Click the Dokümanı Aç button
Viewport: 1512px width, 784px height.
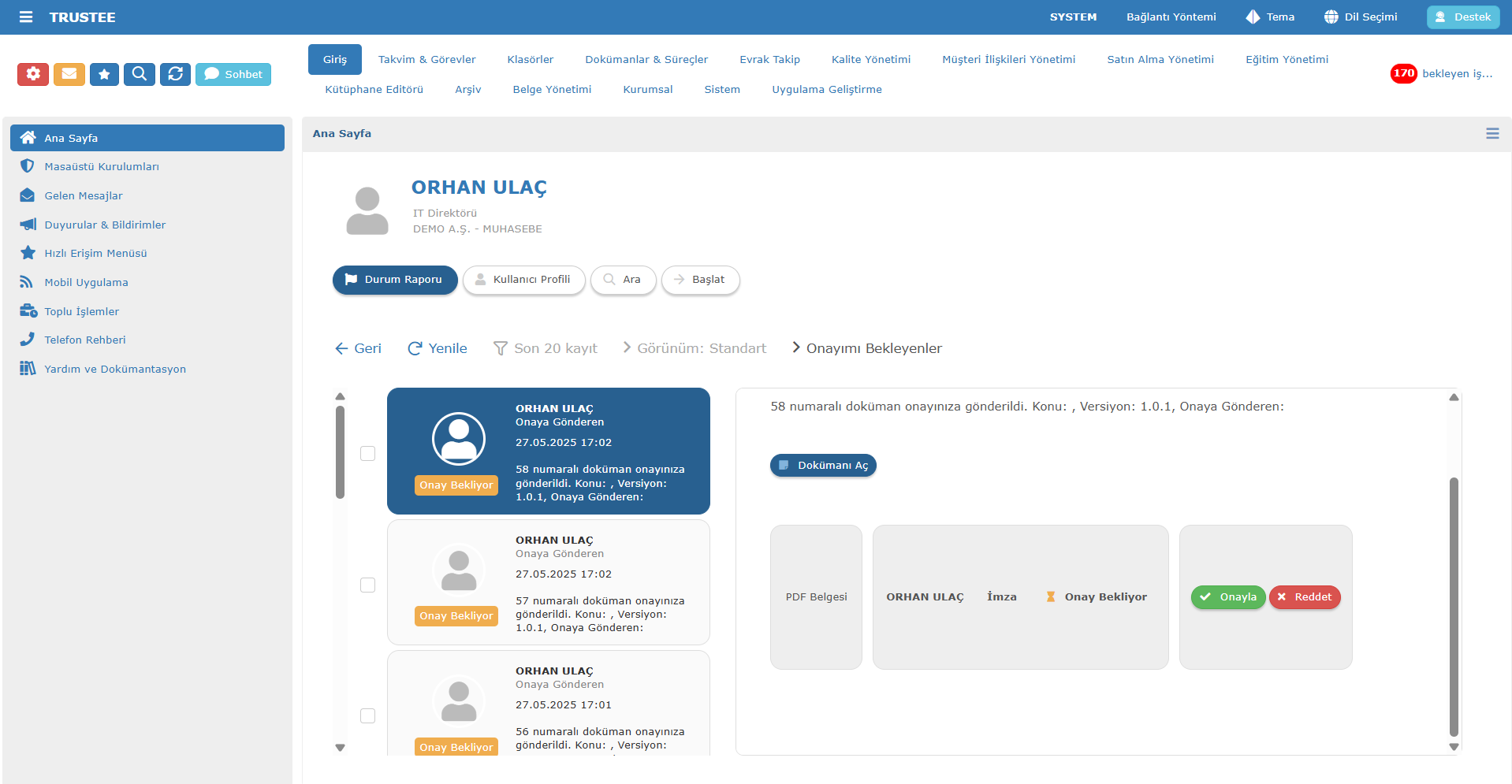click(823, 466)
